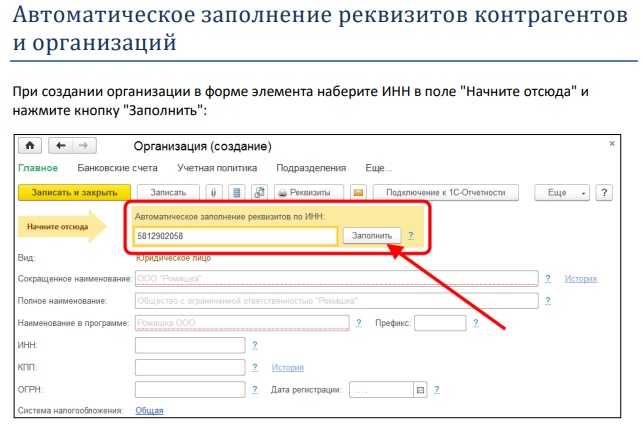Click into the ОГРН input field
642x427 pixels.
coord(189,389)
